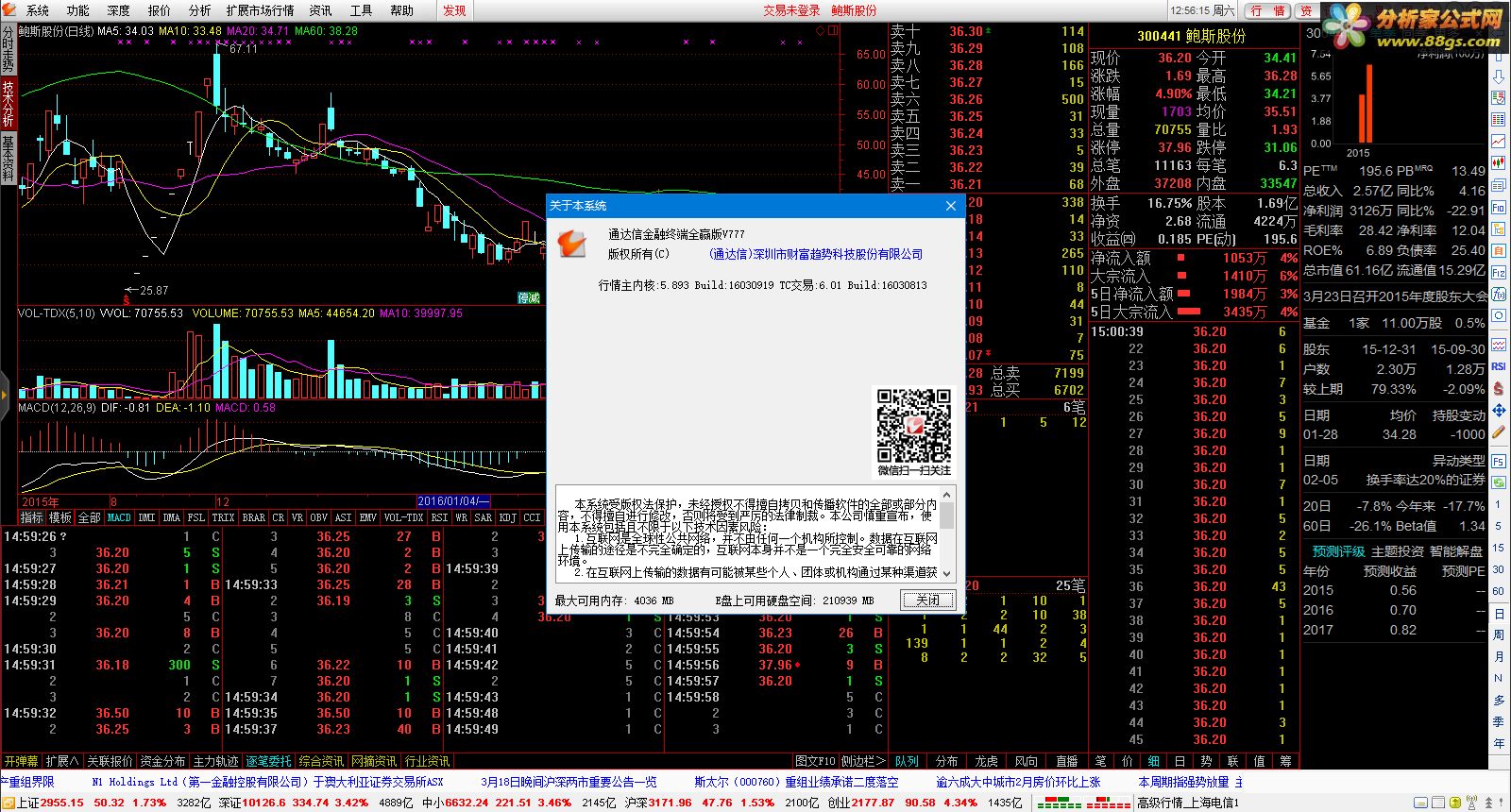Open news headline 斯太尔 重组业绩承诺二度落空

click(796, 782)
